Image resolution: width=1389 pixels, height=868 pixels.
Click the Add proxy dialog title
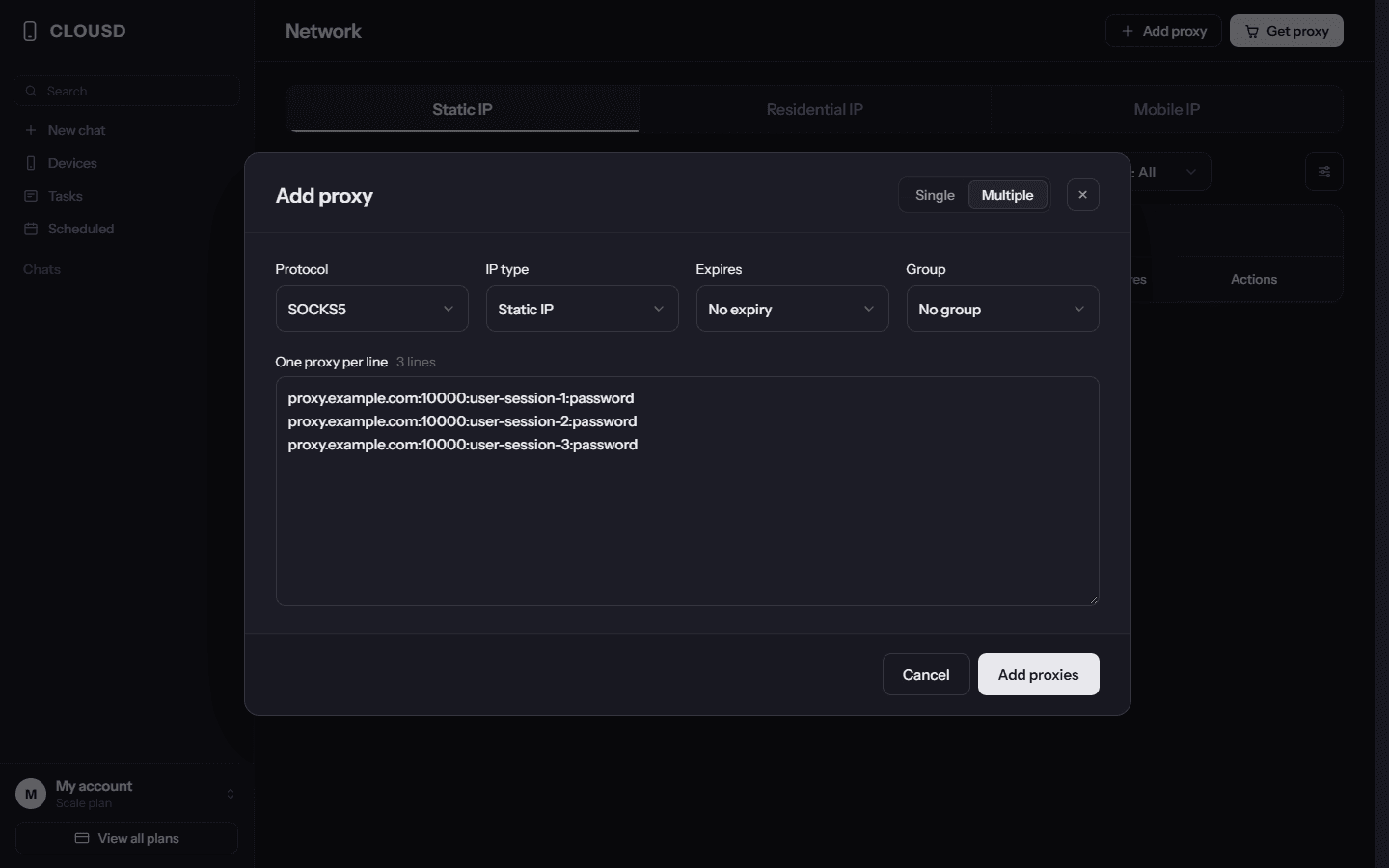(x=324, y=196)
